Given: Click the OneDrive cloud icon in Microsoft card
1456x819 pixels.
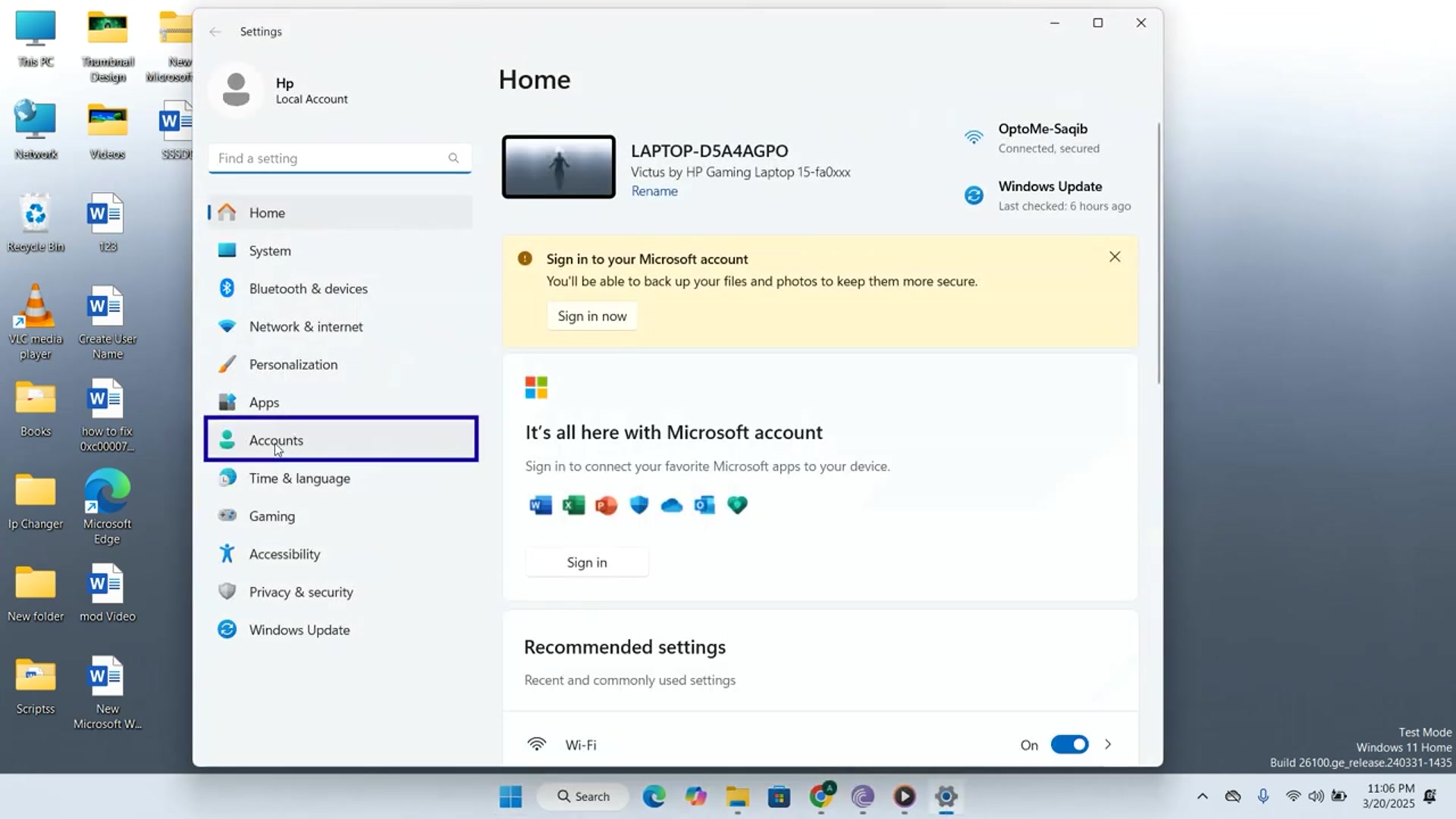Looking at the screenshot, I should pos(672,505).
